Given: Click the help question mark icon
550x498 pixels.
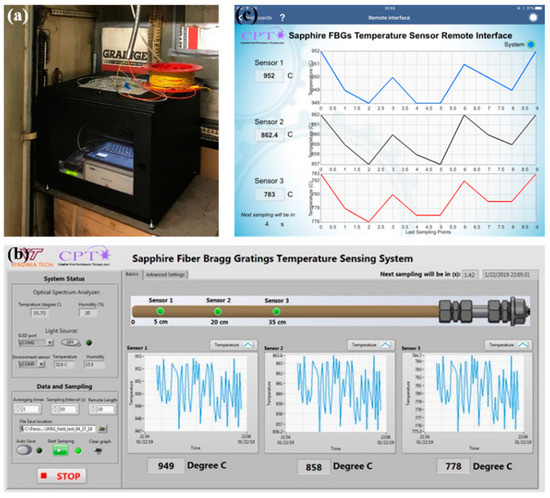Looking at the screenshot, I should [x=282, y=18].
